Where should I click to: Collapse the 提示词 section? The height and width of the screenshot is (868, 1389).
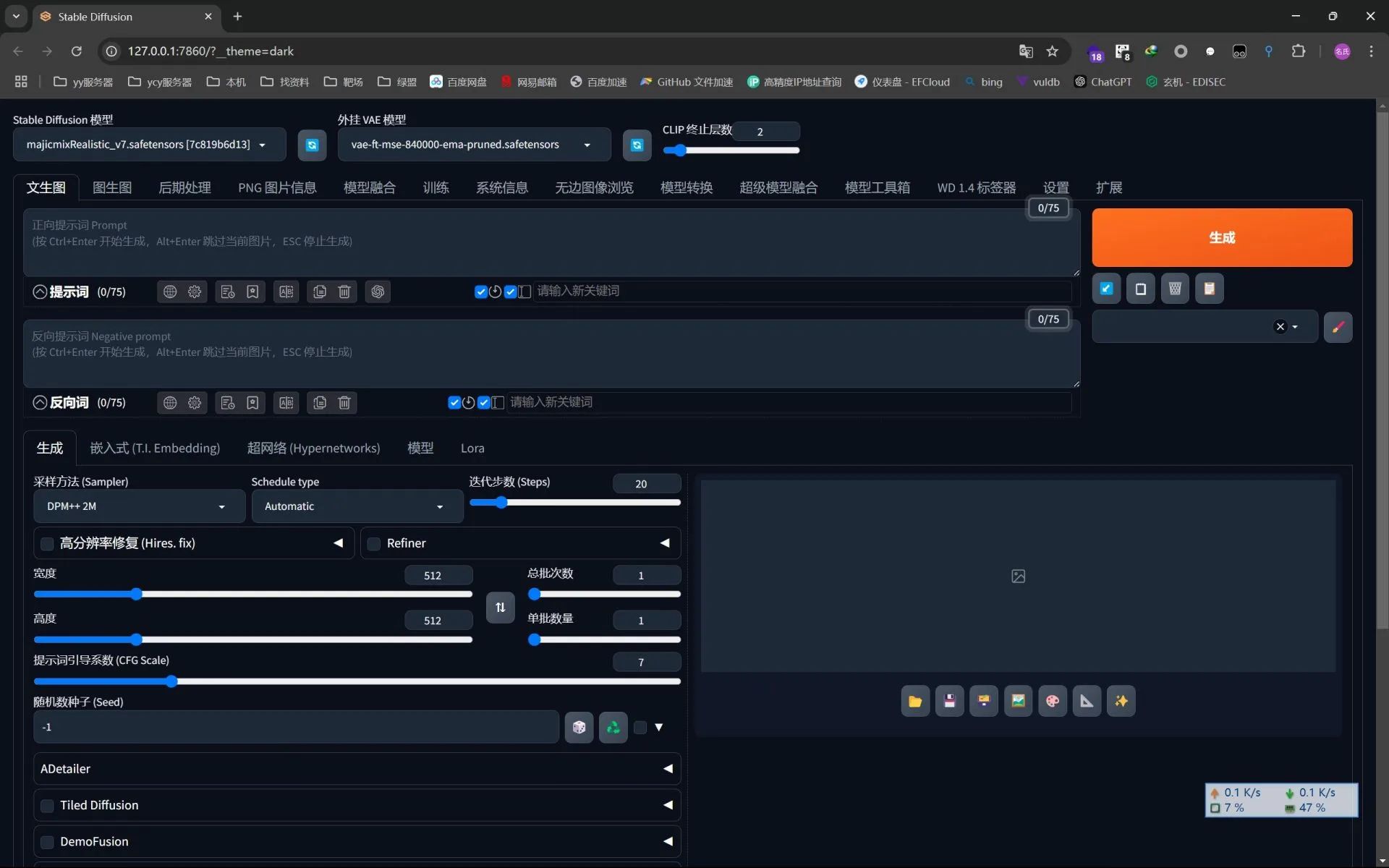40,292
